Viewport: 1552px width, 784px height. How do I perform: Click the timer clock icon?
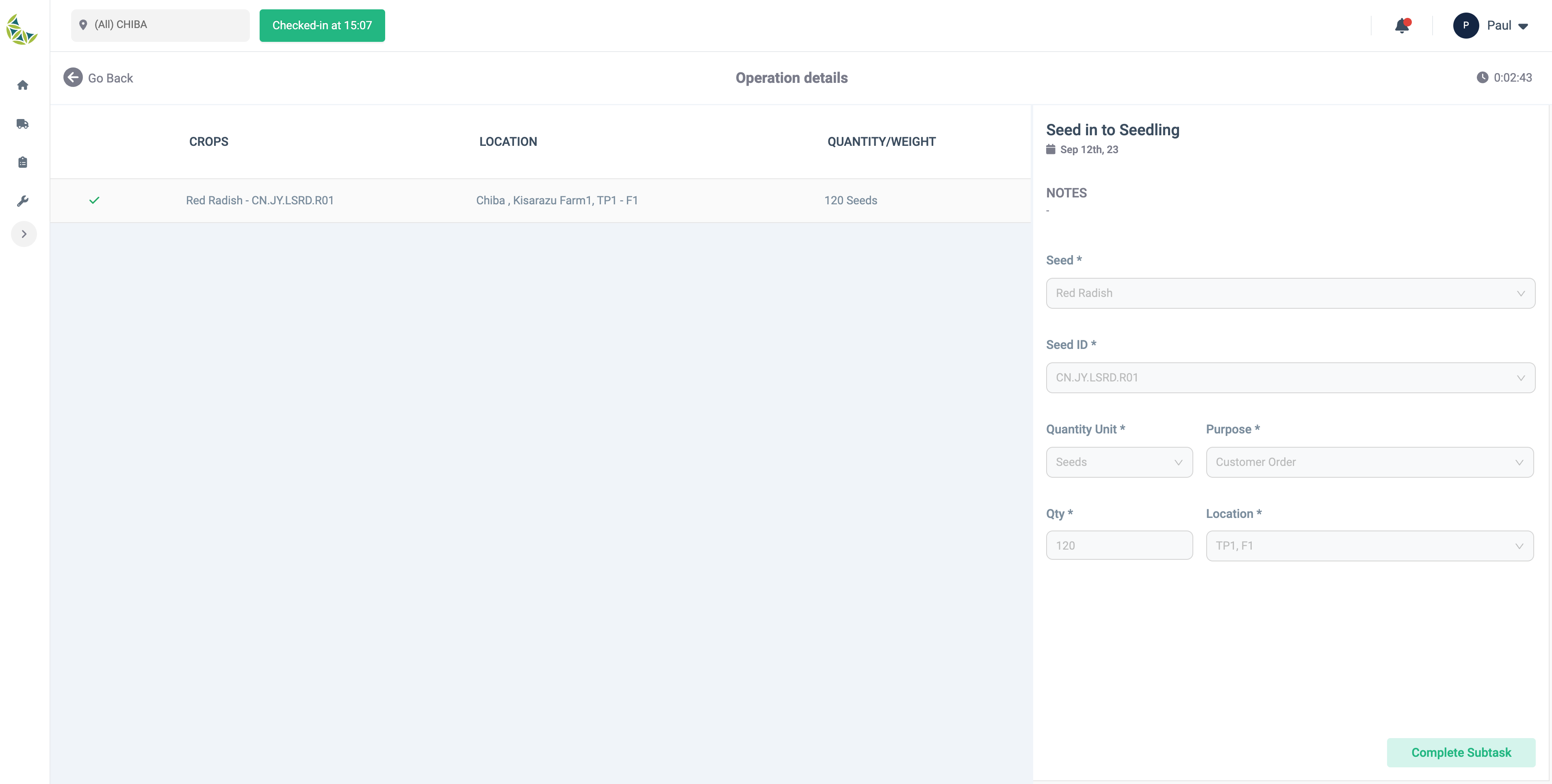tap(1483, 77)
